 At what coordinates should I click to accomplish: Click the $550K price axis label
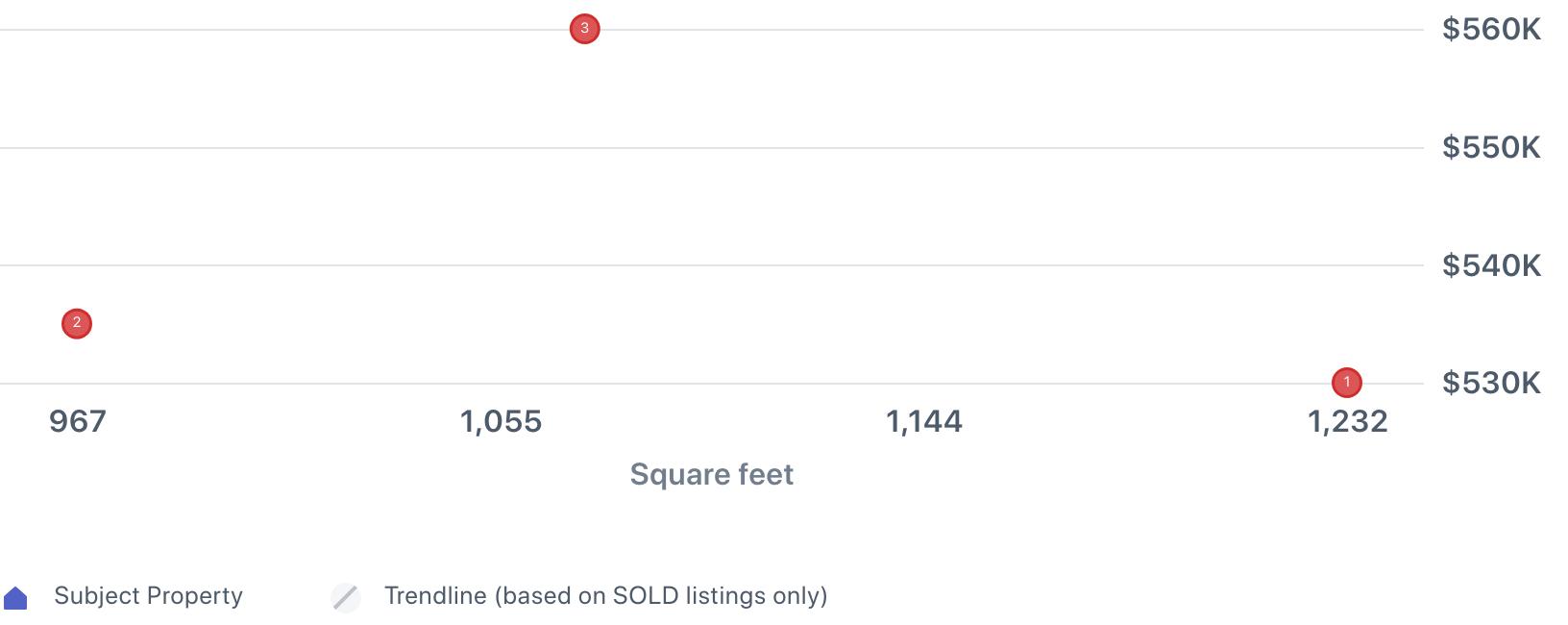coord(1491,148)
